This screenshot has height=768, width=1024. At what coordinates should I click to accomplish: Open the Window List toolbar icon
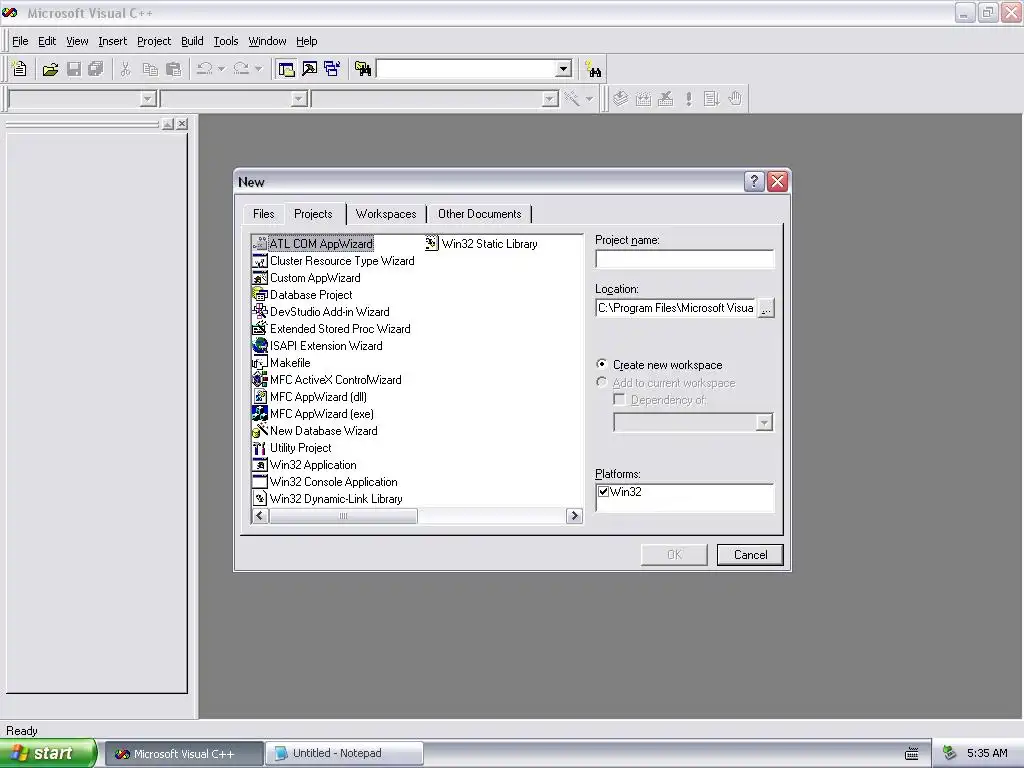332,69
